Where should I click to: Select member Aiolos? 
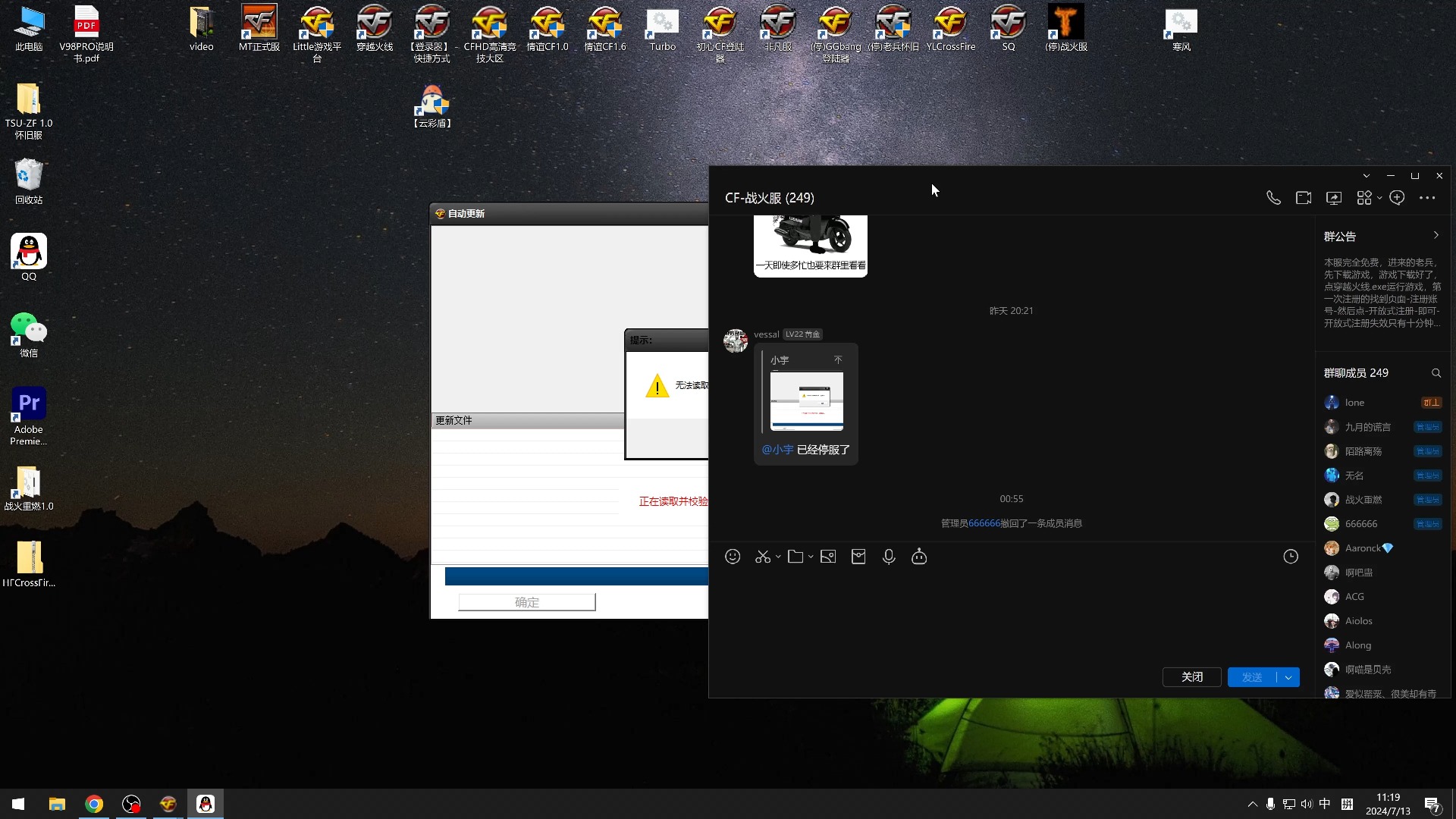tap(1383, 621)
